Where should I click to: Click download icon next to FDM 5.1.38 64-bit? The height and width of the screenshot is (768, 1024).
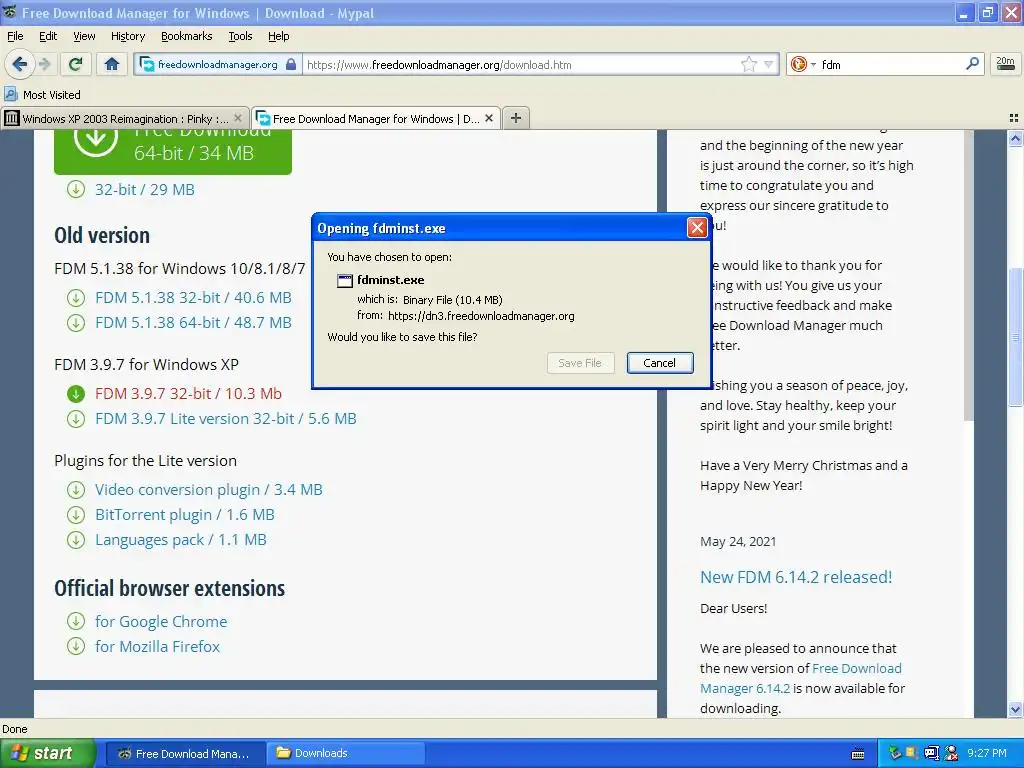click(76, 323)
